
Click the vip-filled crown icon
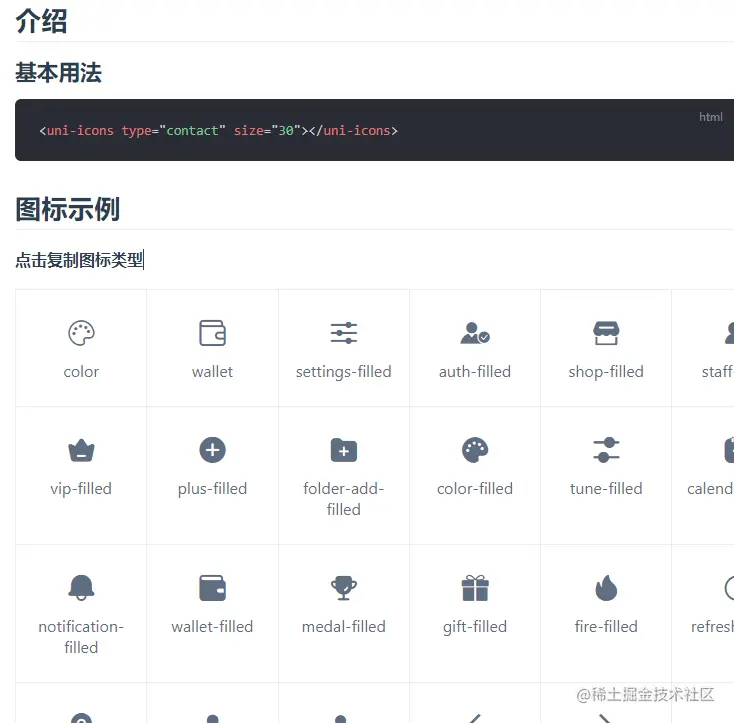click(x=81, y=450)
